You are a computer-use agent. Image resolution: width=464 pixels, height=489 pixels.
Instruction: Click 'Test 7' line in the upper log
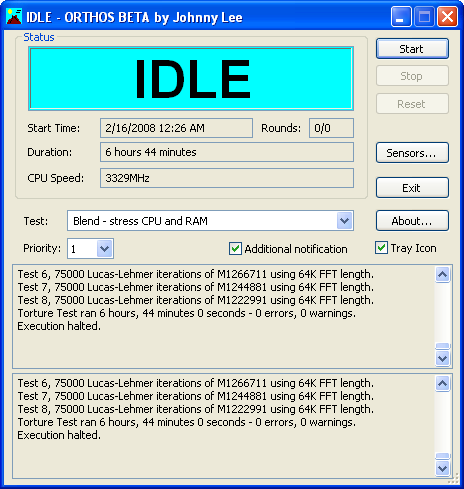[196, 287]
